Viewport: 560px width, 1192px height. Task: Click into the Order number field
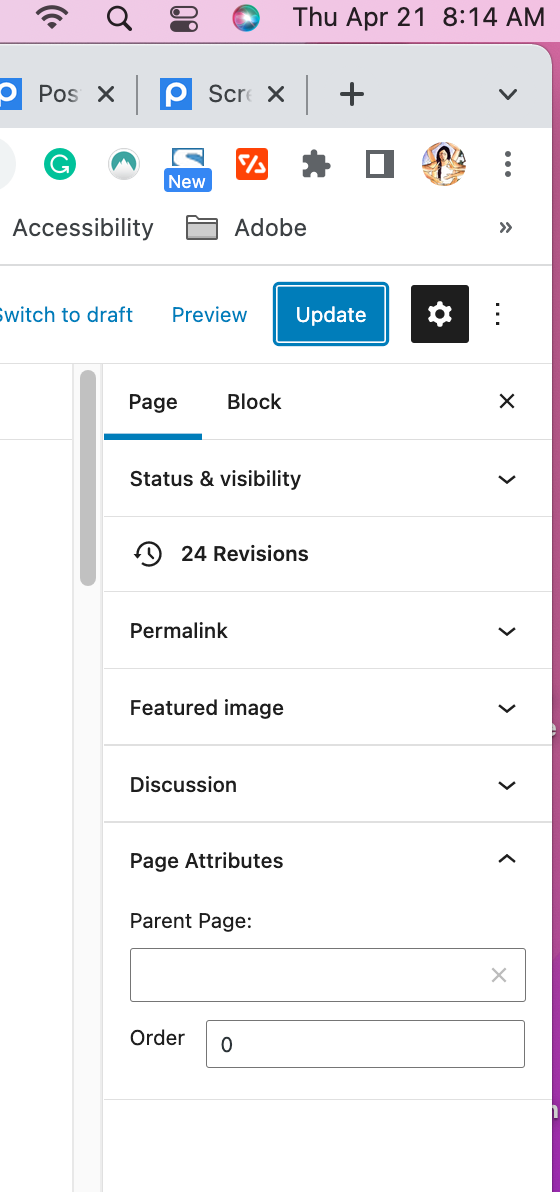coord(365,1044)
